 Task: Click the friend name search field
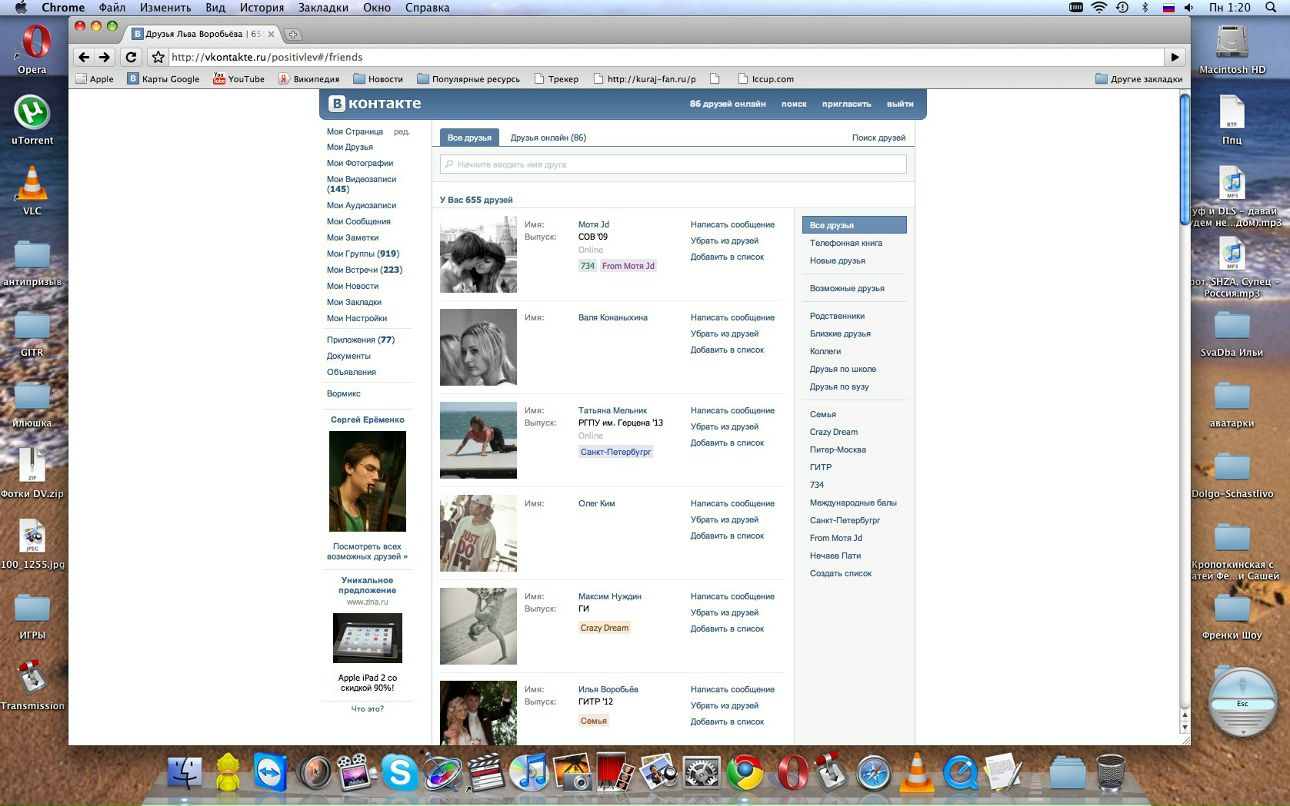(x=673, y=164)
